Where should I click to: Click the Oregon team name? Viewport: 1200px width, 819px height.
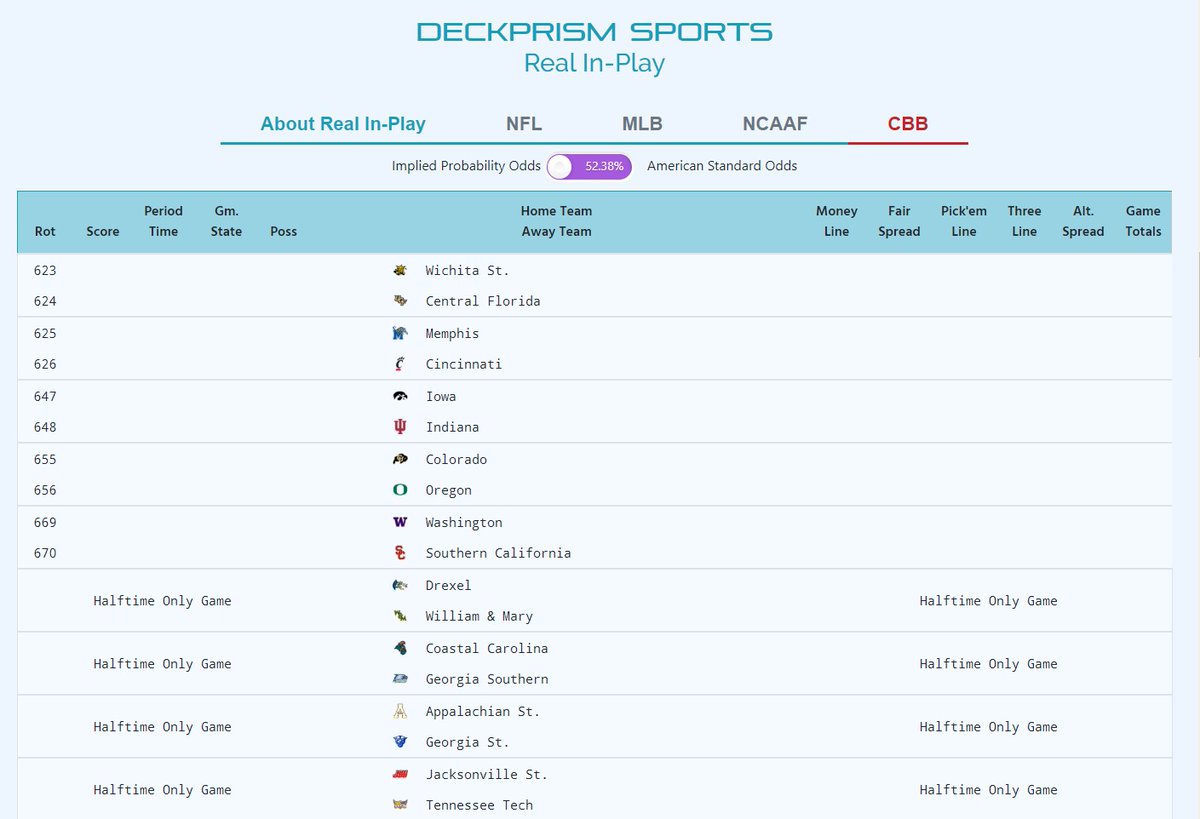click(448, 490)
